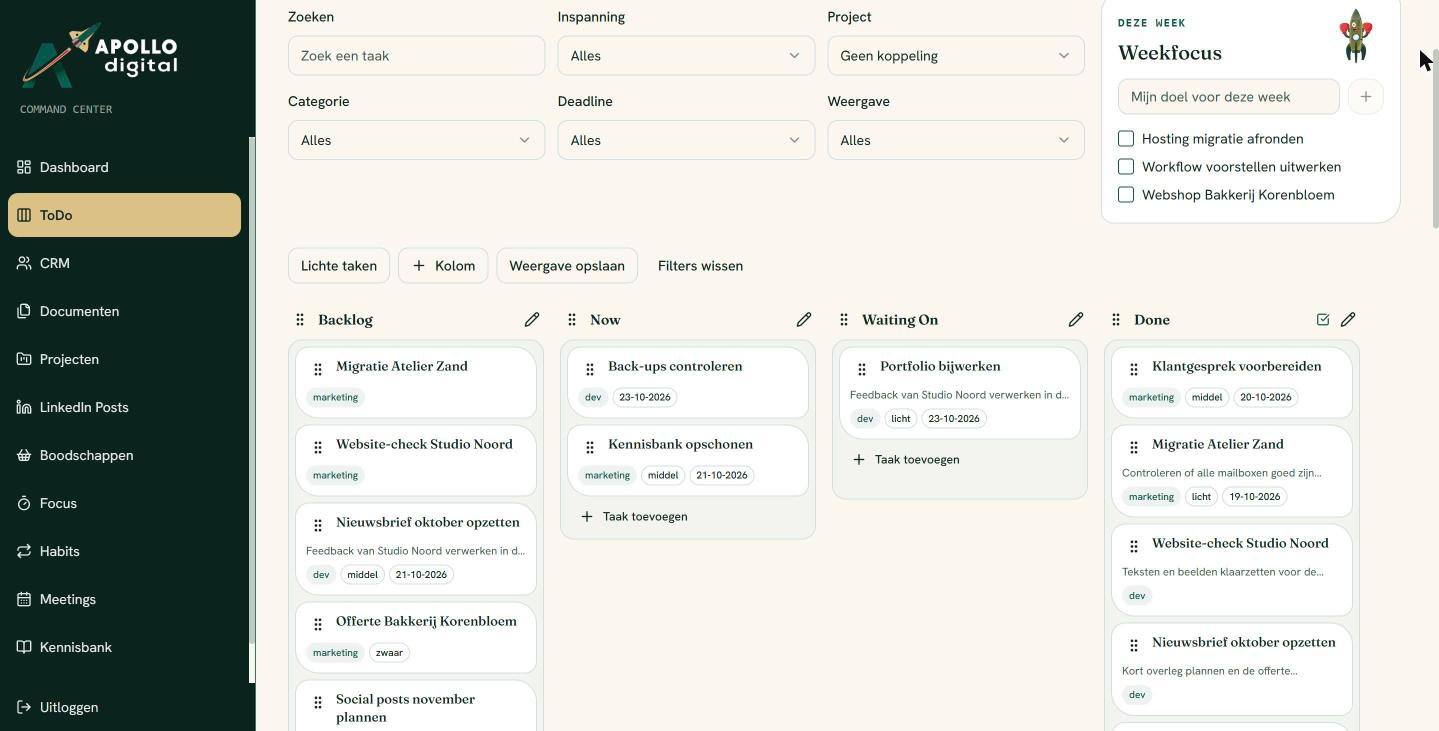Click the plus icon to add a week goal
The height and width of the screenshot is (731, 1439).
tap(1365, 97)
